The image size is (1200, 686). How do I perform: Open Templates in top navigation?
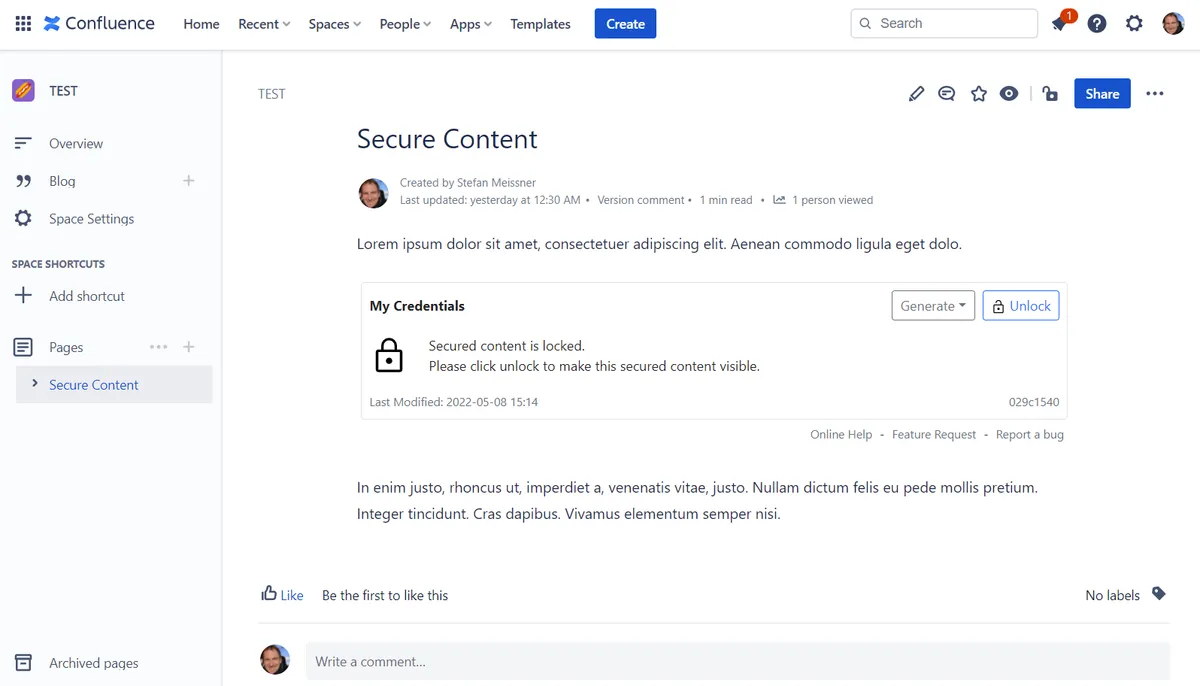coord(540,24)
